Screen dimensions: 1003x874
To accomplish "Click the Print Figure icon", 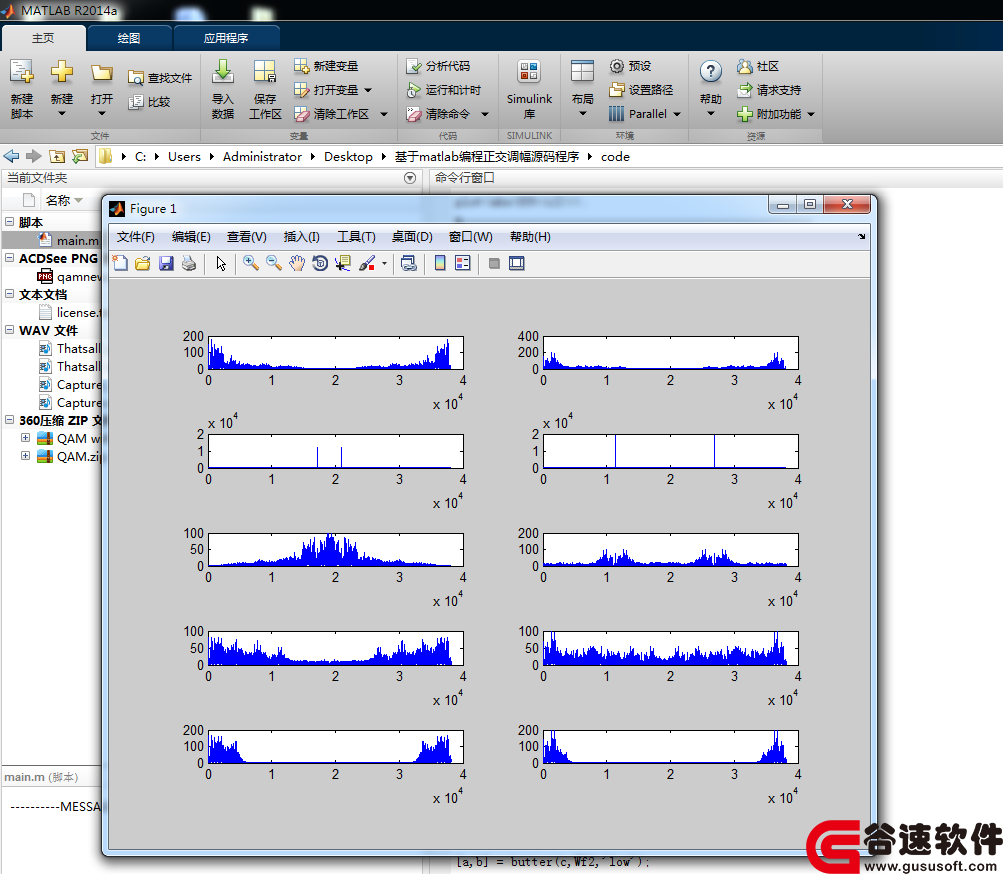I will pos(189,264).
